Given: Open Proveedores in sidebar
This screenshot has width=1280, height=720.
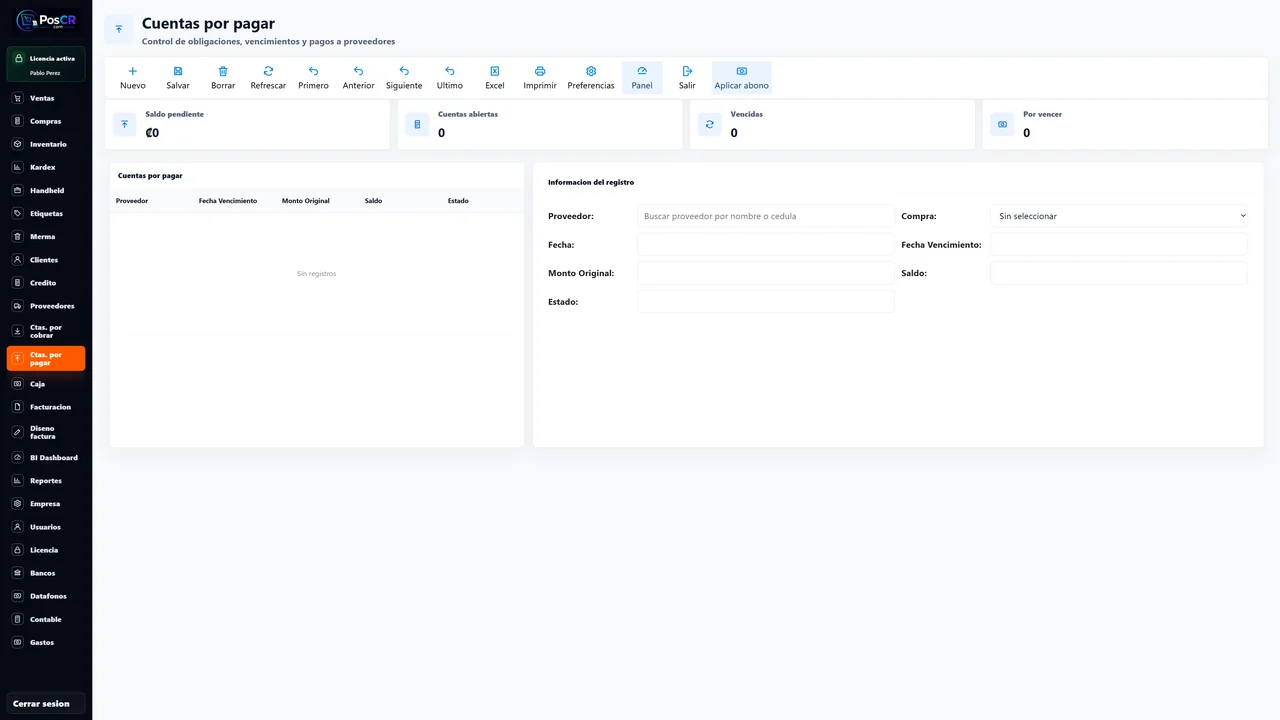Looking at the screenshot, I should tap(46, 305).
